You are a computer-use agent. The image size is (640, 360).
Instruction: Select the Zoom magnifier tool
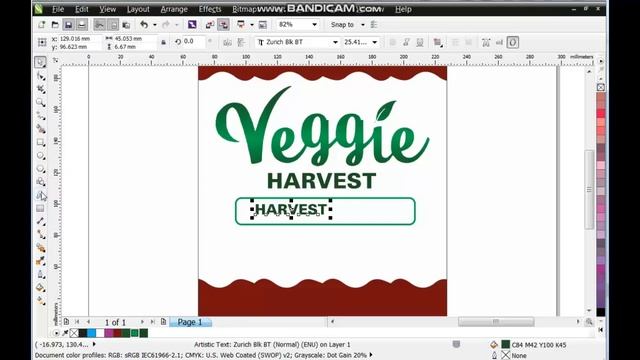click(40, 102)
